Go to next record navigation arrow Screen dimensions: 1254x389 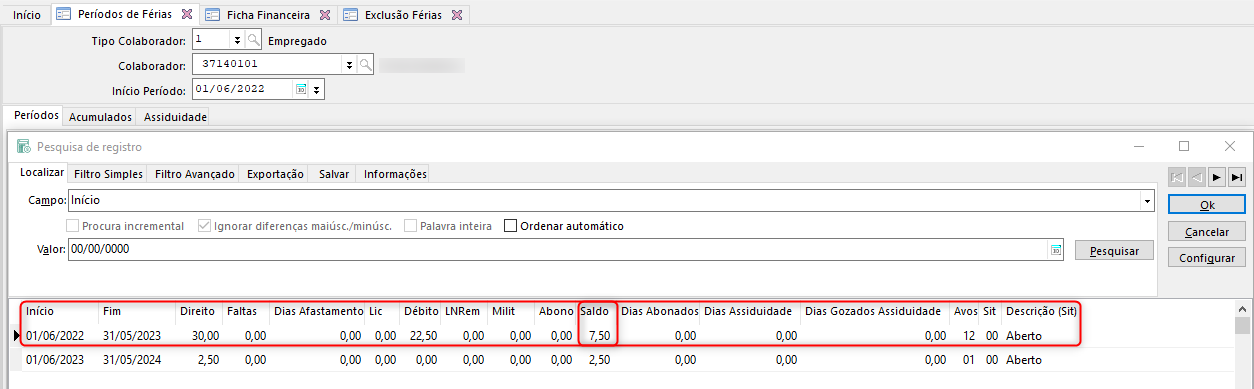point(1217,176)
